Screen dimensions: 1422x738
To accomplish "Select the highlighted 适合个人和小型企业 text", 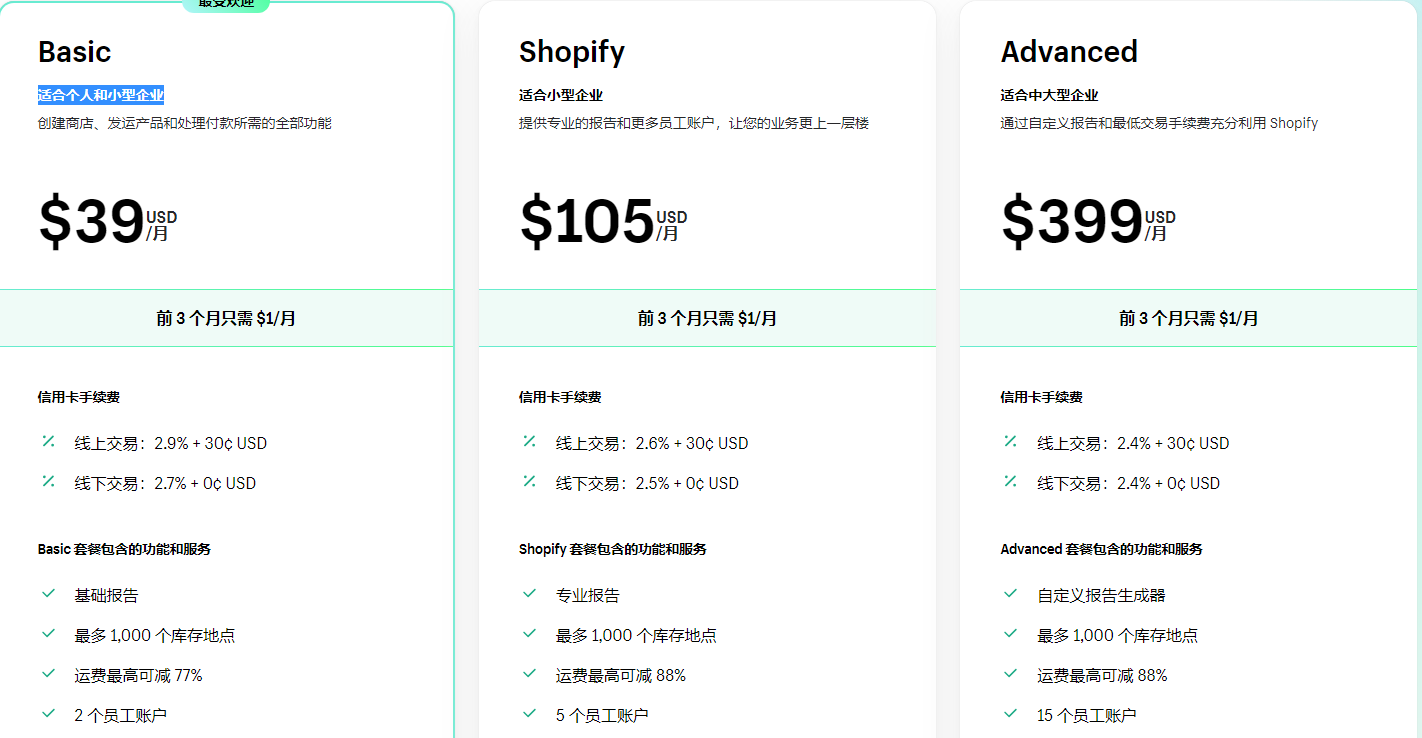I will tap(103, 95).
